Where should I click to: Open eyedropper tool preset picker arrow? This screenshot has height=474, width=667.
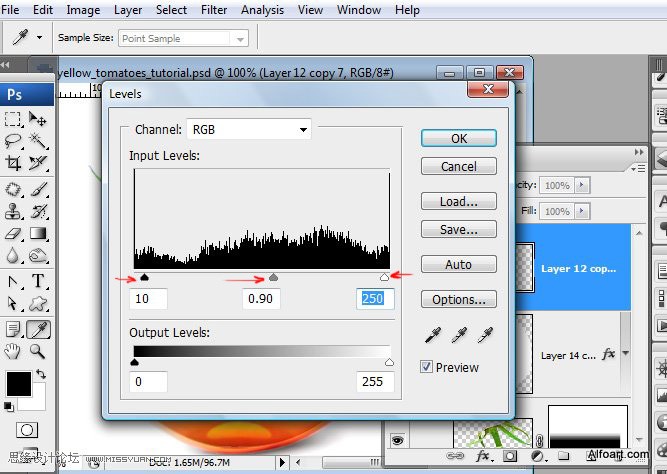pyautogui.click(x=39, y=37)
